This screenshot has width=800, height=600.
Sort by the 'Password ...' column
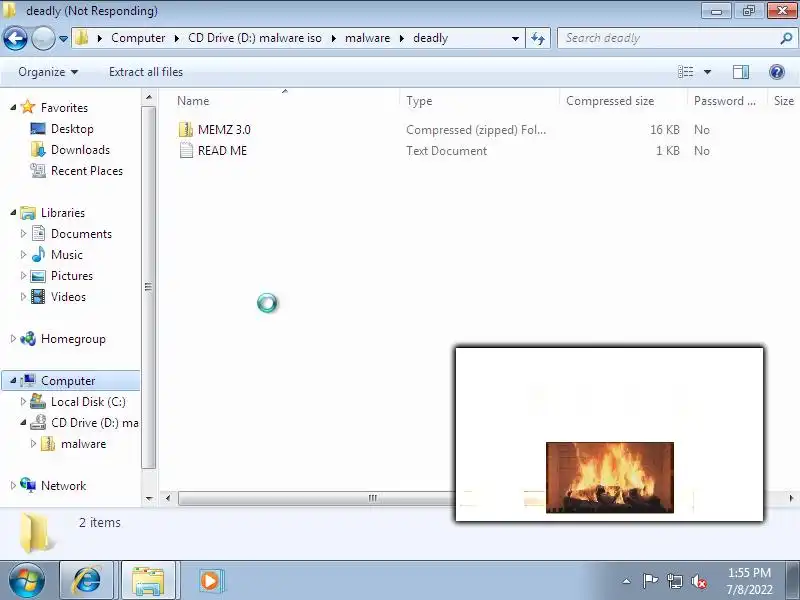coord(724,101)
